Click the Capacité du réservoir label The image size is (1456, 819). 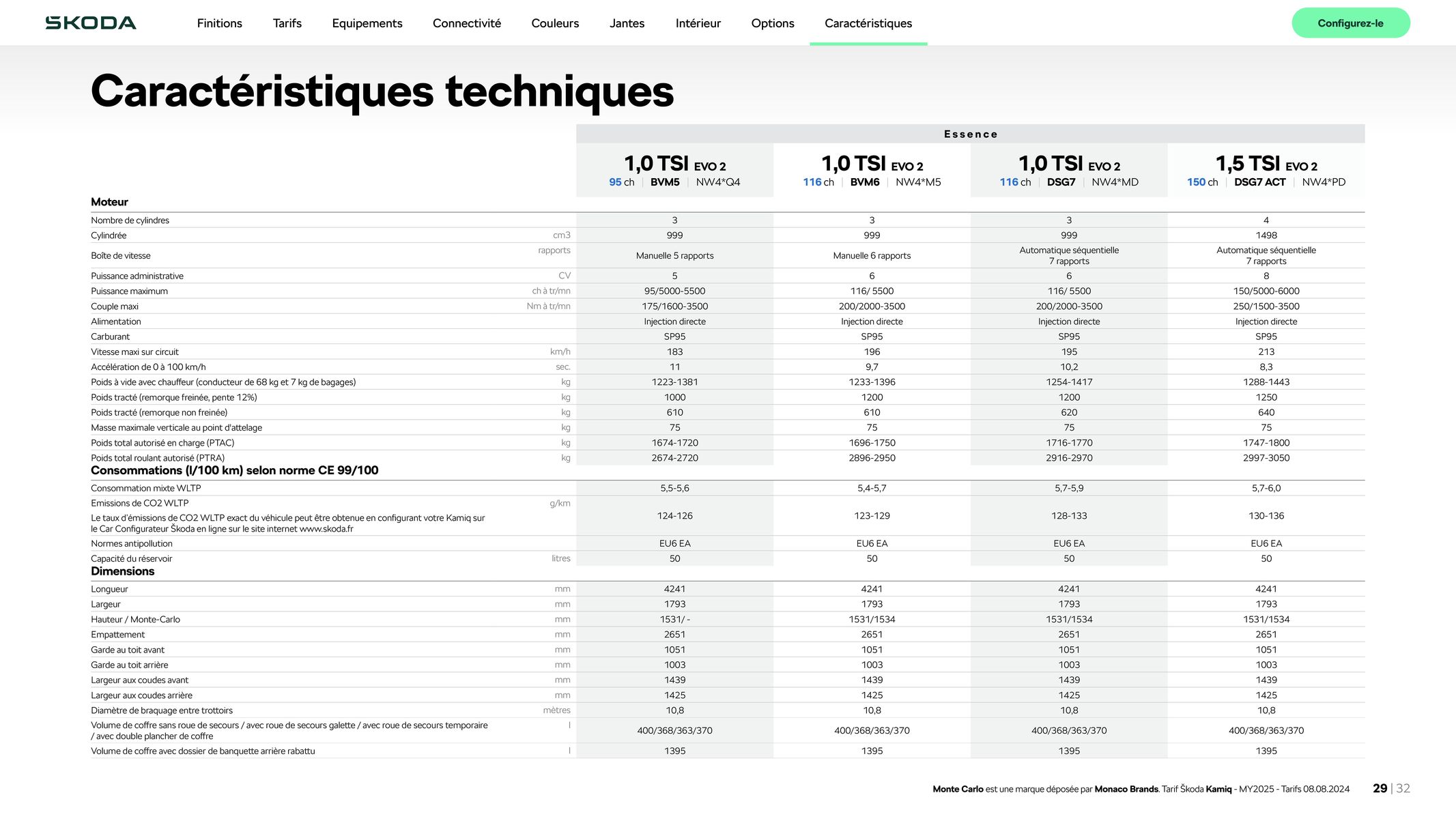131,559
